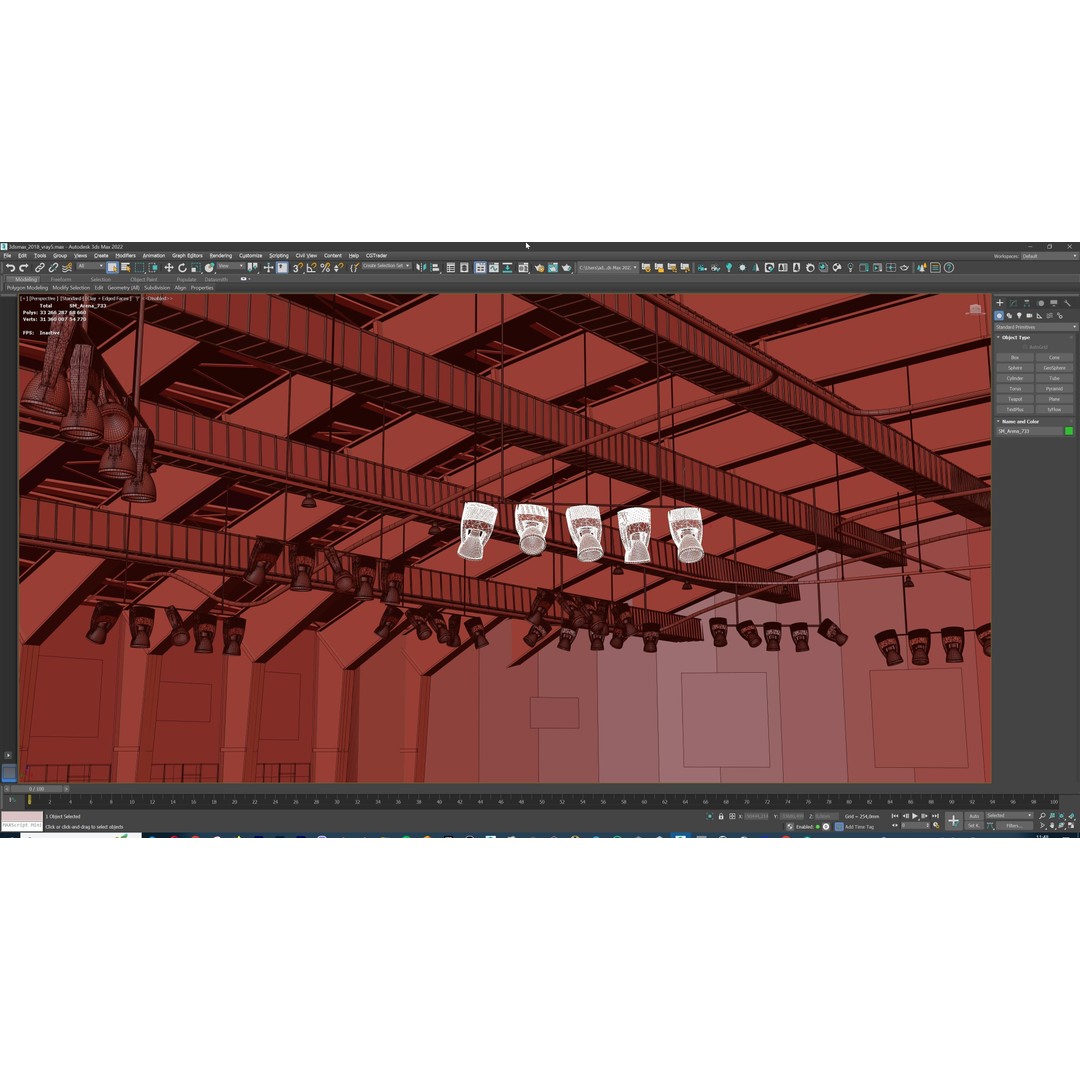Click the Sphere primitive button
The width and height of the screenshot is (1080, 1080).
point(1015,368)
